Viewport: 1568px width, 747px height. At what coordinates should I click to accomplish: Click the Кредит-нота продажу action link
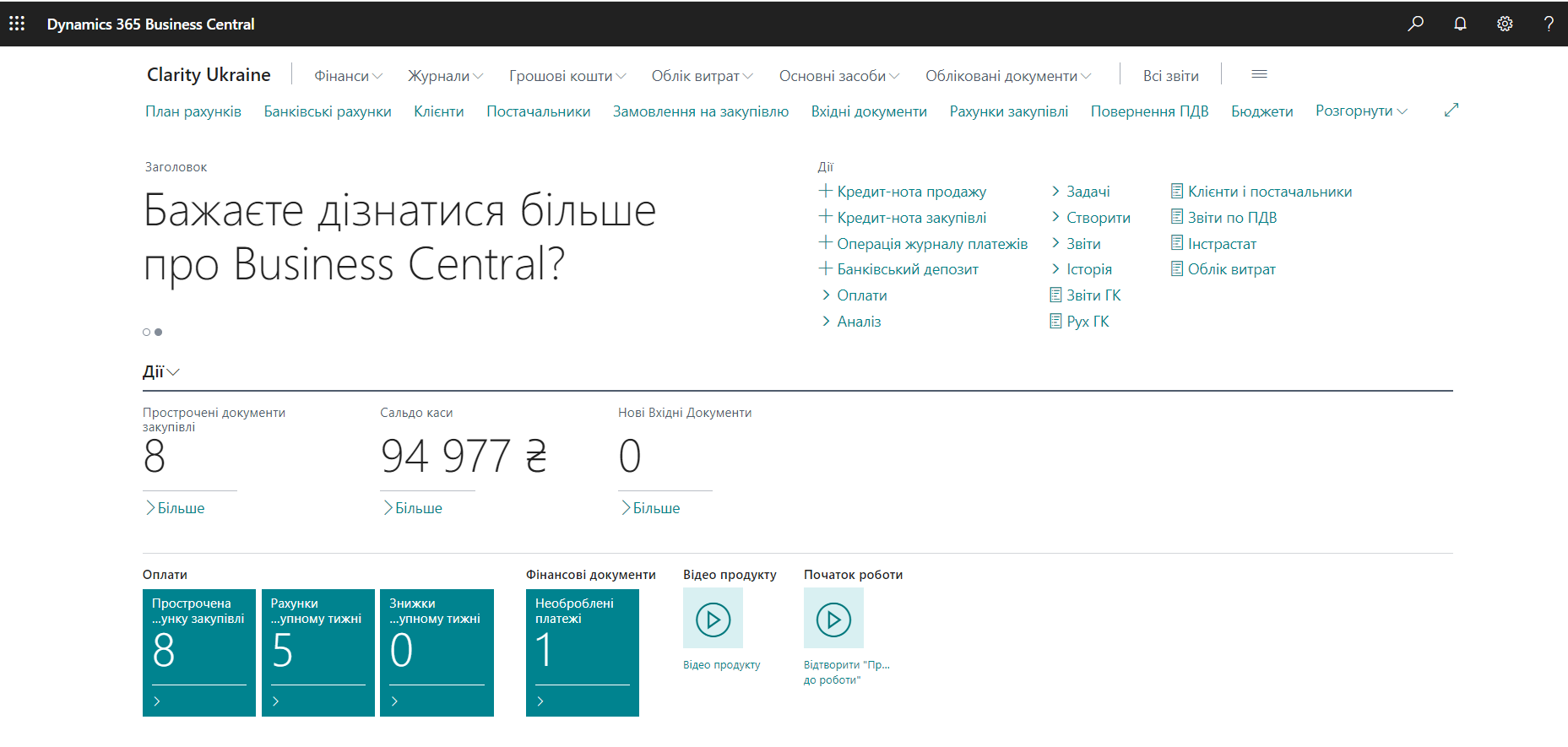(x=910, y=192)
